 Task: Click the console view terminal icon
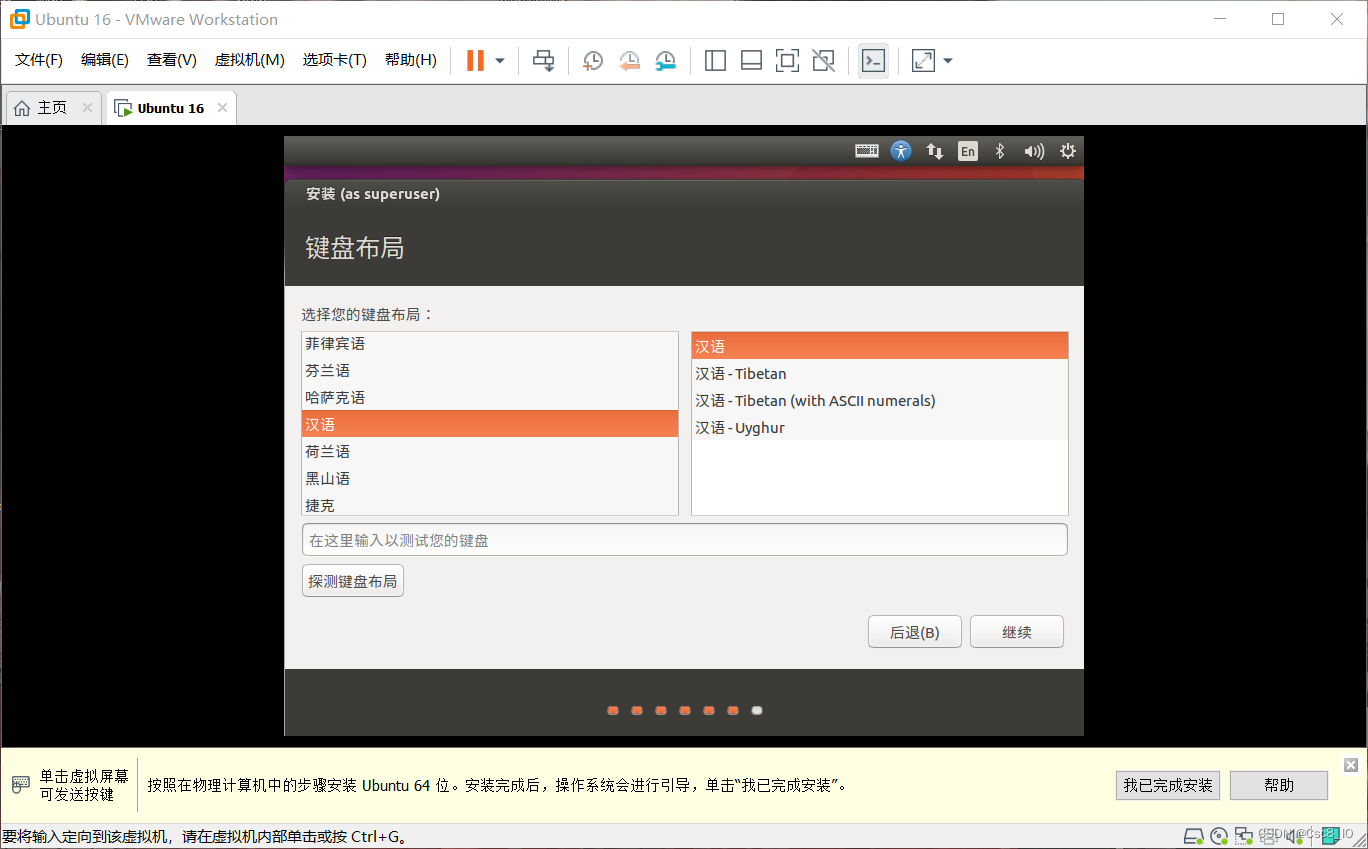tap(873, 61)
